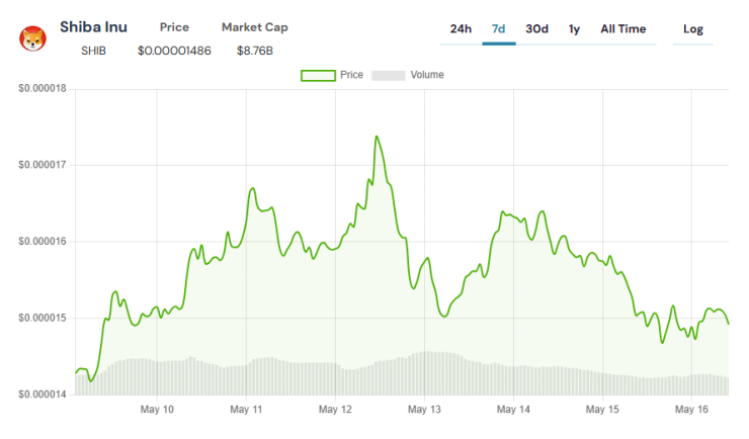Click the May 10 axis label
The image size is (749, 439).
pos(157,409)
